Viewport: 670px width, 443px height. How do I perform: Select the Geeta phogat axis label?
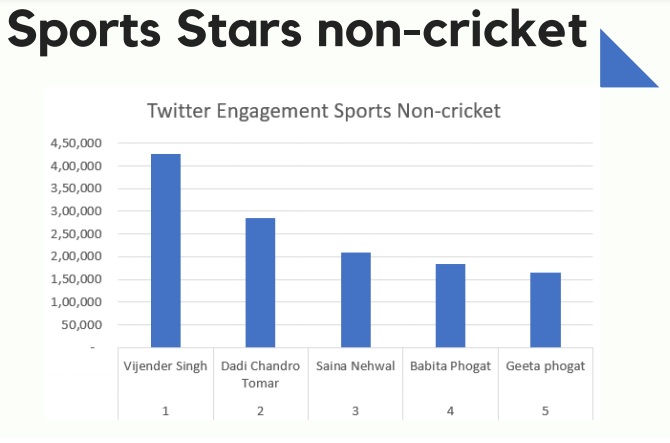545,366
